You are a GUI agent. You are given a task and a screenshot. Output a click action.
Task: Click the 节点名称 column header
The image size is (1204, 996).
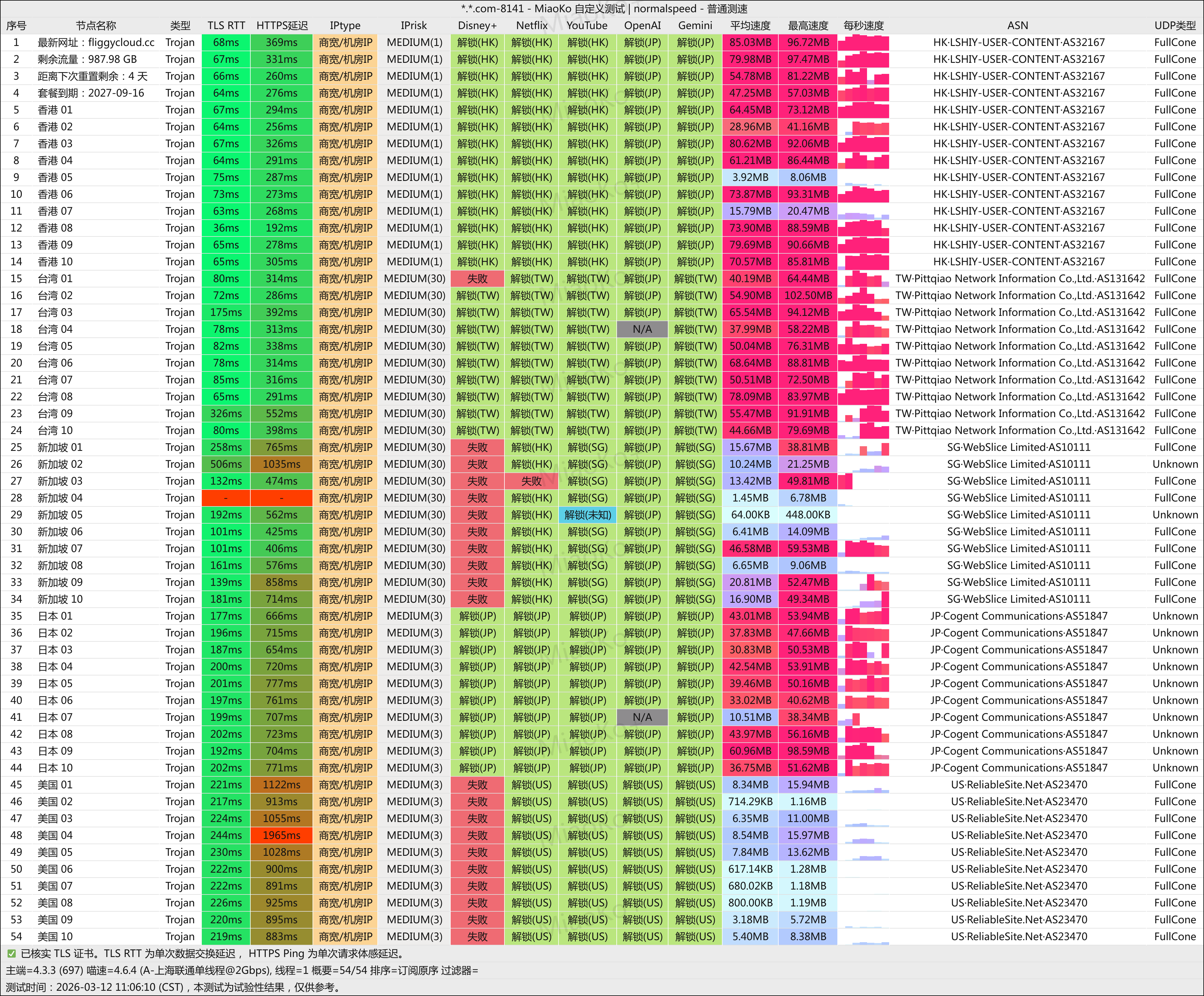[x=96, y=26]
